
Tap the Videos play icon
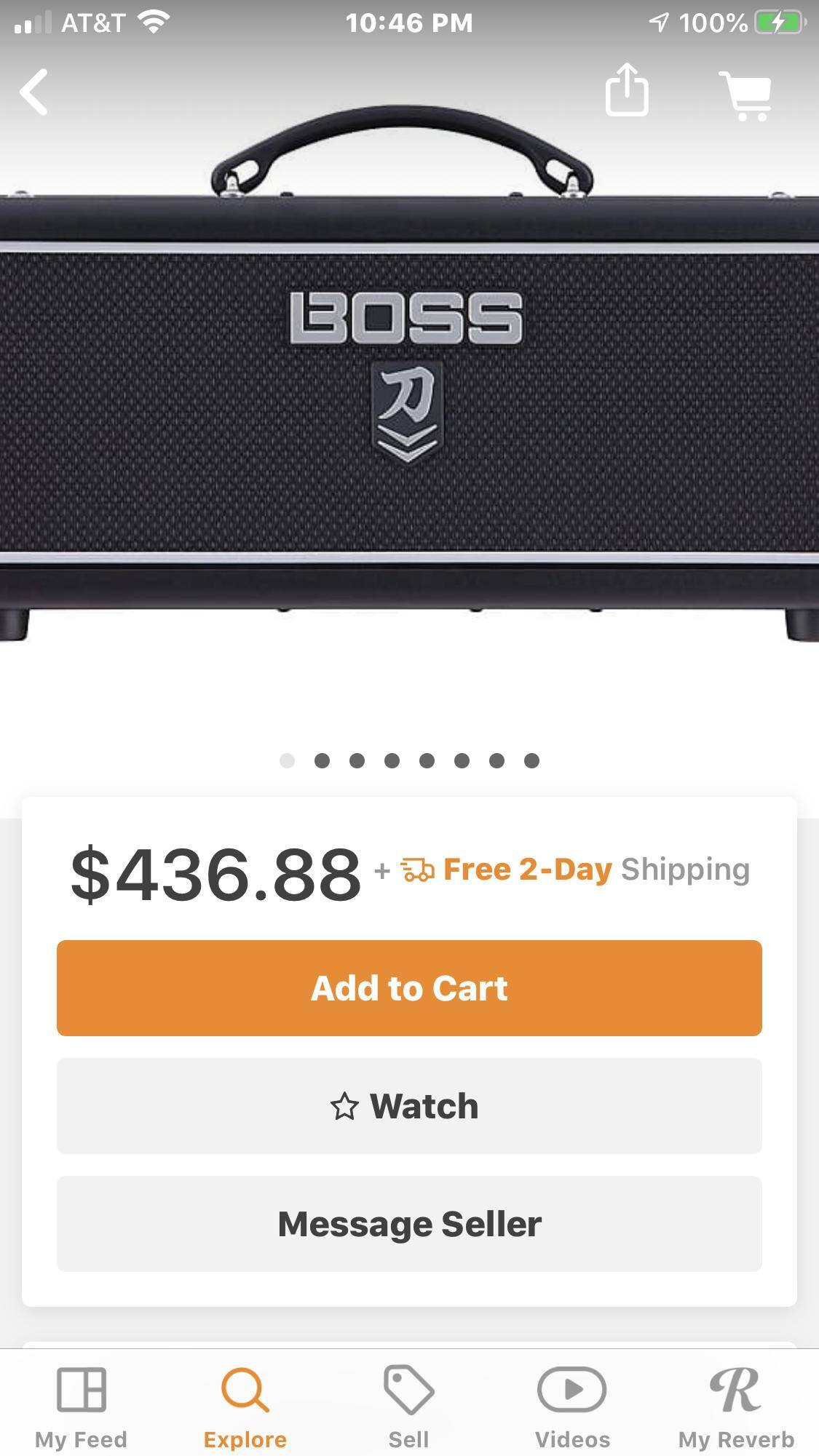click(572, 1389)
